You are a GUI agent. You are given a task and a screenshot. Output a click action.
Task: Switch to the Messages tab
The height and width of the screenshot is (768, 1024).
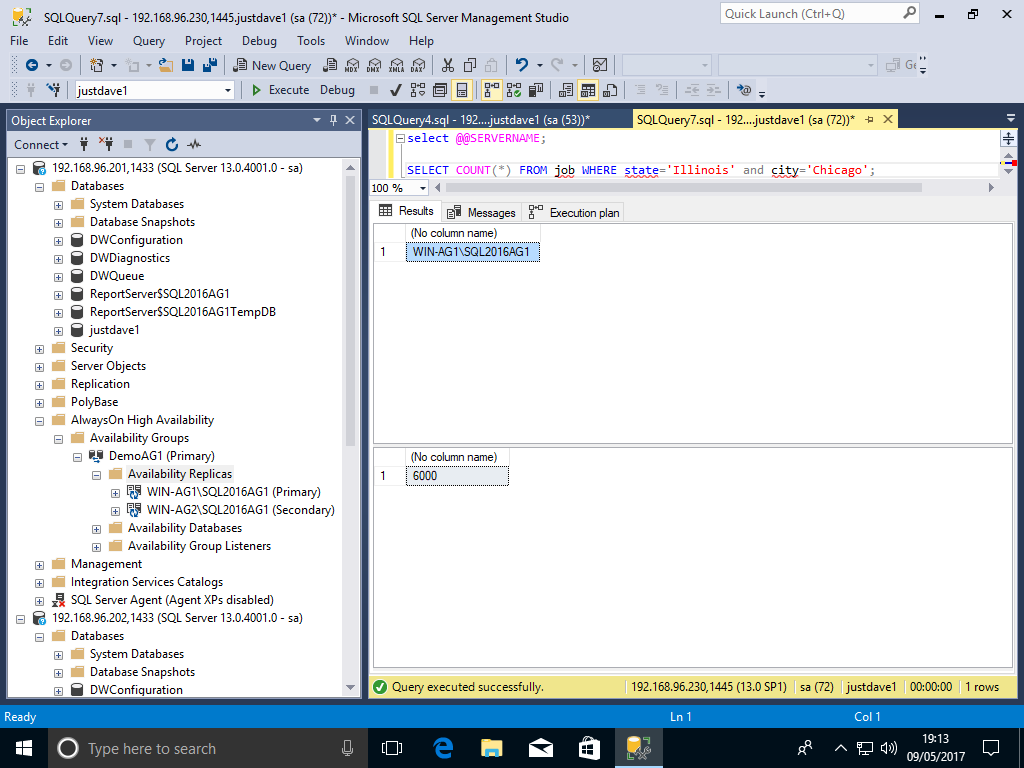pos(482,212)
